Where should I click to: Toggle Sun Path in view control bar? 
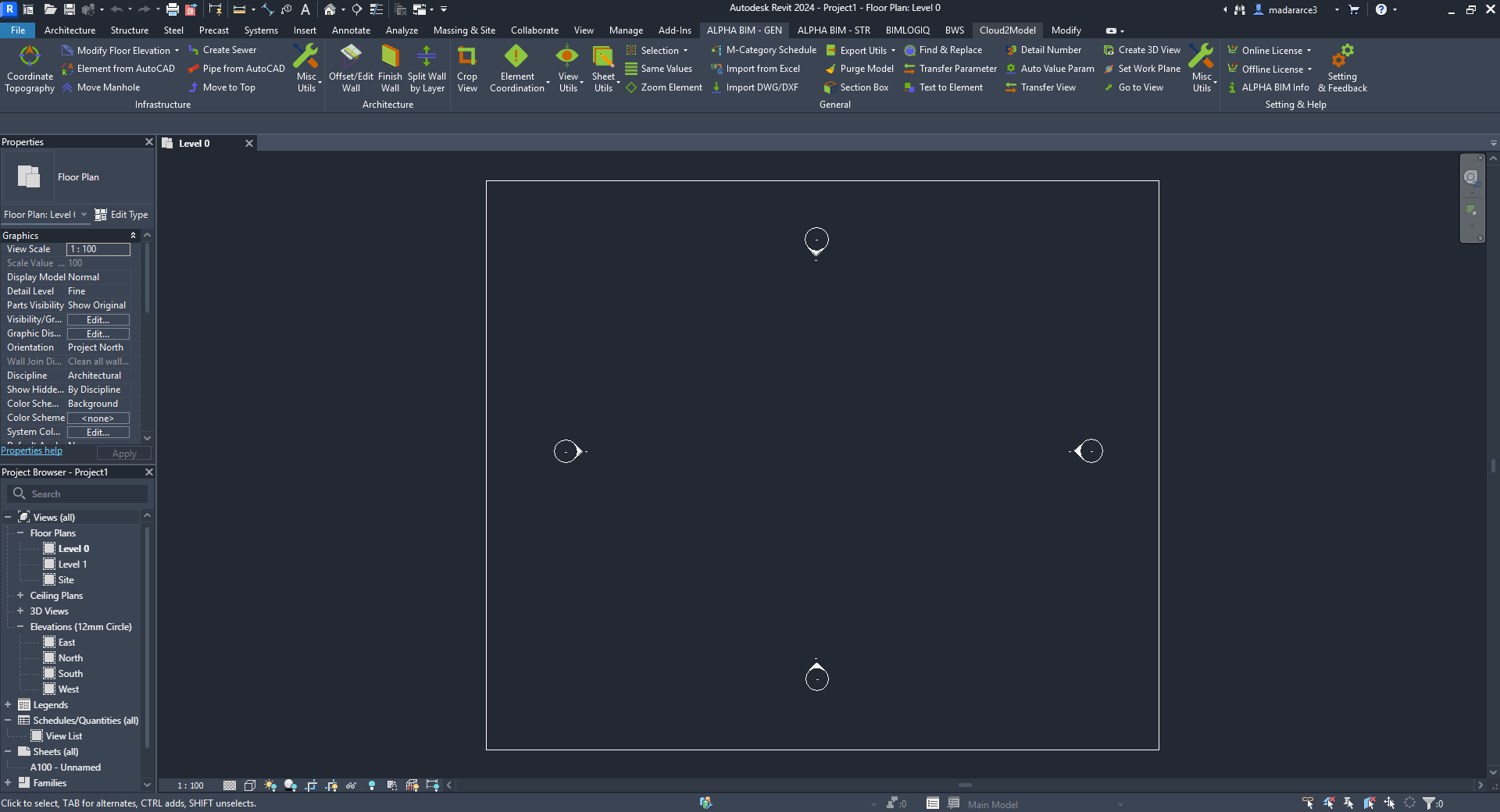click(270, 785)
